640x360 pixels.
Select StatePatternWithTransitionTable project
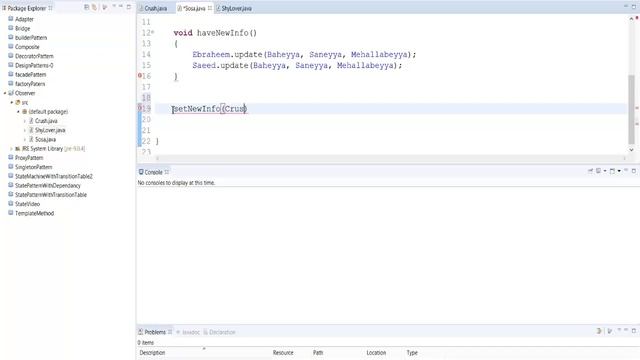(51, 195)
